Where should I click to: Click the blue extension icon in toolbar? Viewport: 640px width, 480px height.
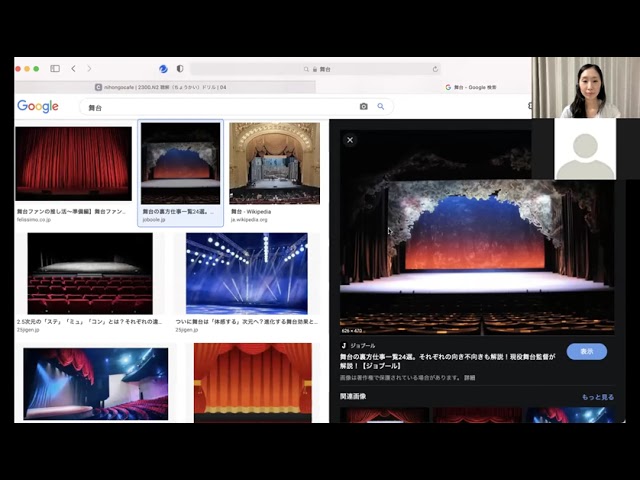(163, 69)
